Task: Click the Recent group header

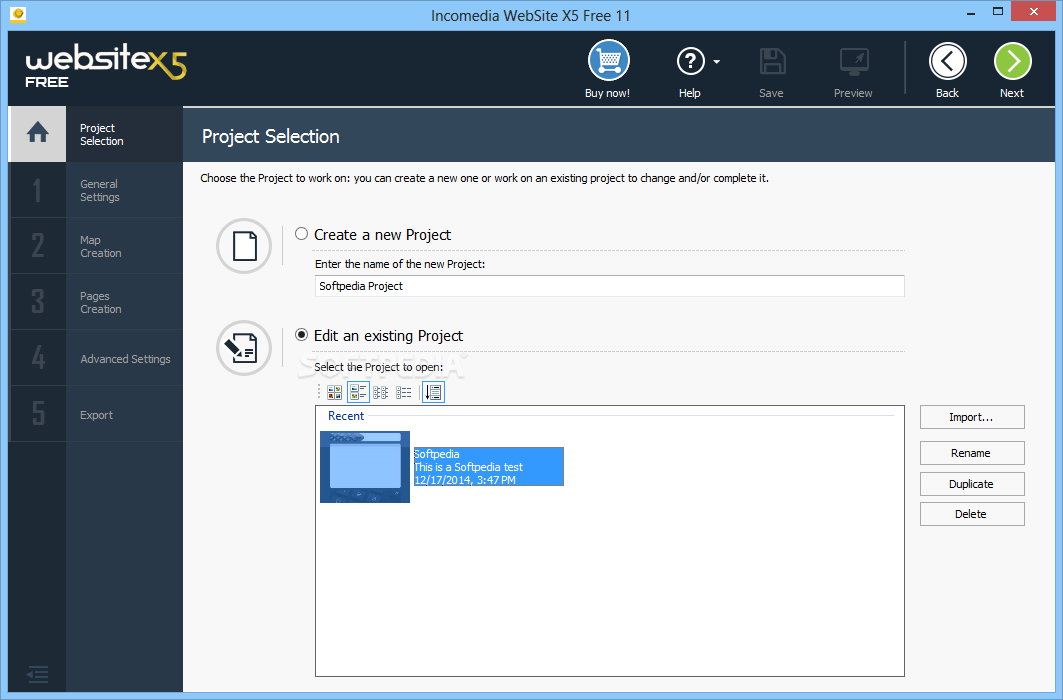Action: (346, 415)
